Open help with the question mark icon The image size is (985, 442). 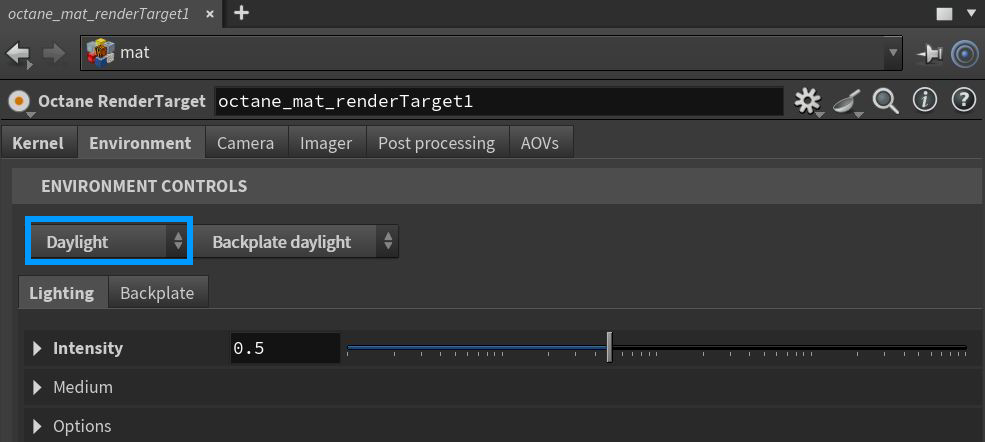coord(963,100)
